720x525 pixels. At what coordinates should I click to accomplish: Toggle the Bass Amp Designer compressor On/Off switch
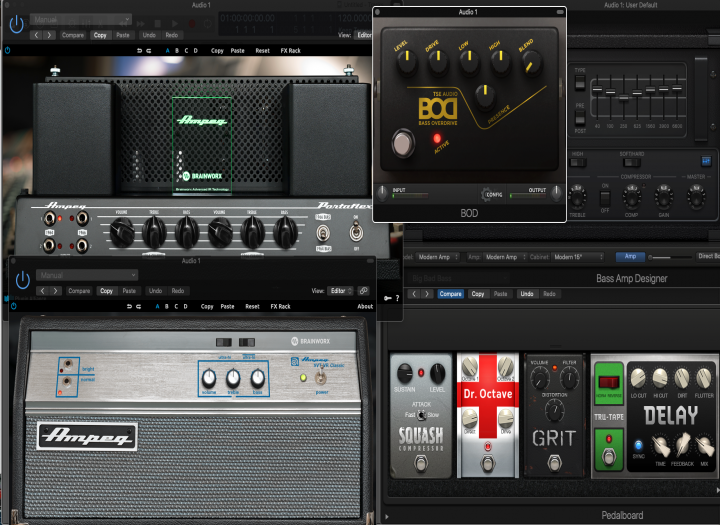point(605,198)
